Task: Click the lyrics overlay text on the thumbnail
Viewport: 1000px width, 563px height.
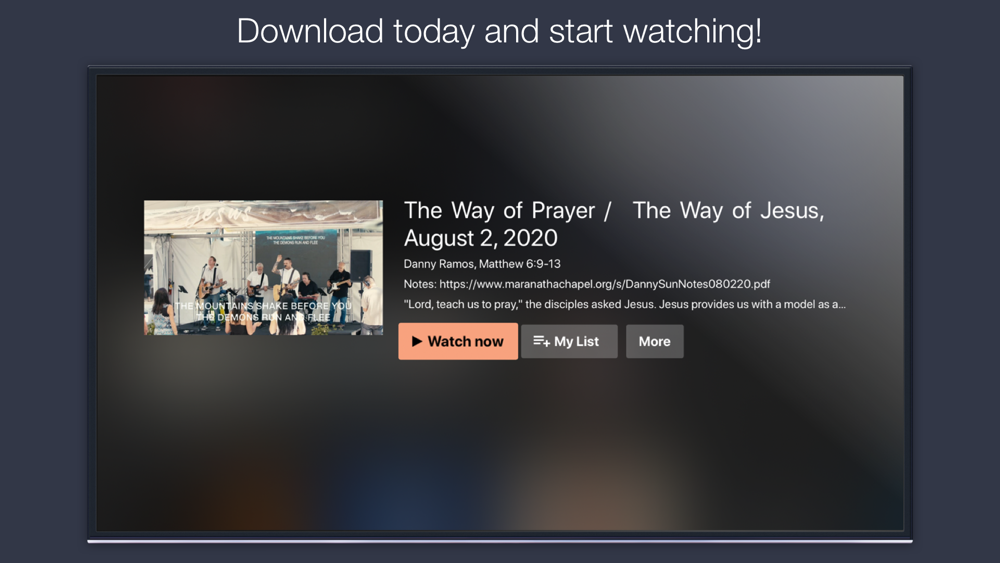Action: (263, 311)
